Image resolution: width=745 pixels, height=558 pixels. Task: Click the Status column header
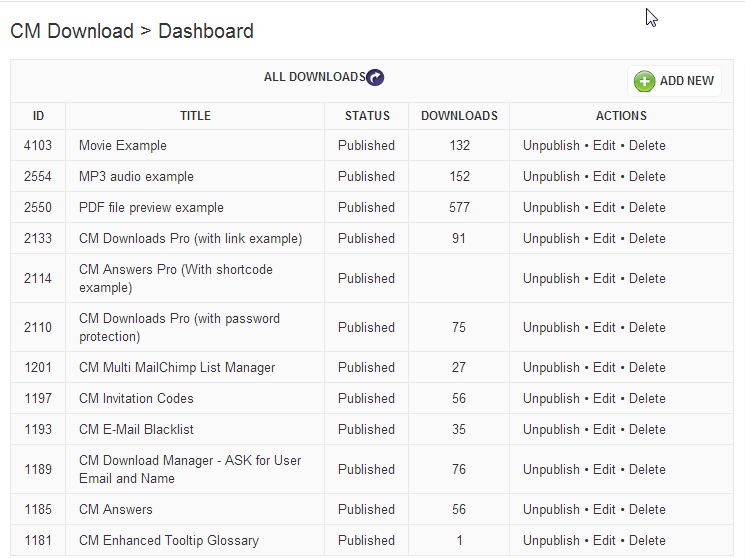point(367,116)
